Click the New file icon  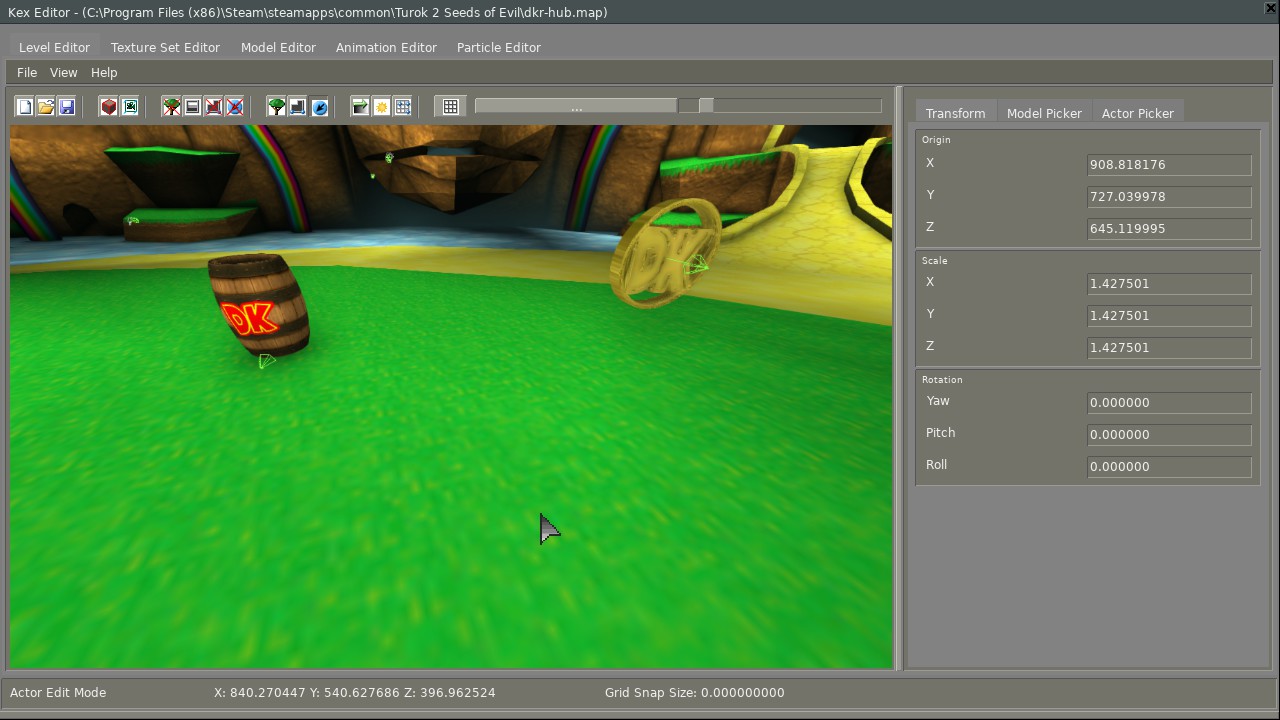point(25,107)
